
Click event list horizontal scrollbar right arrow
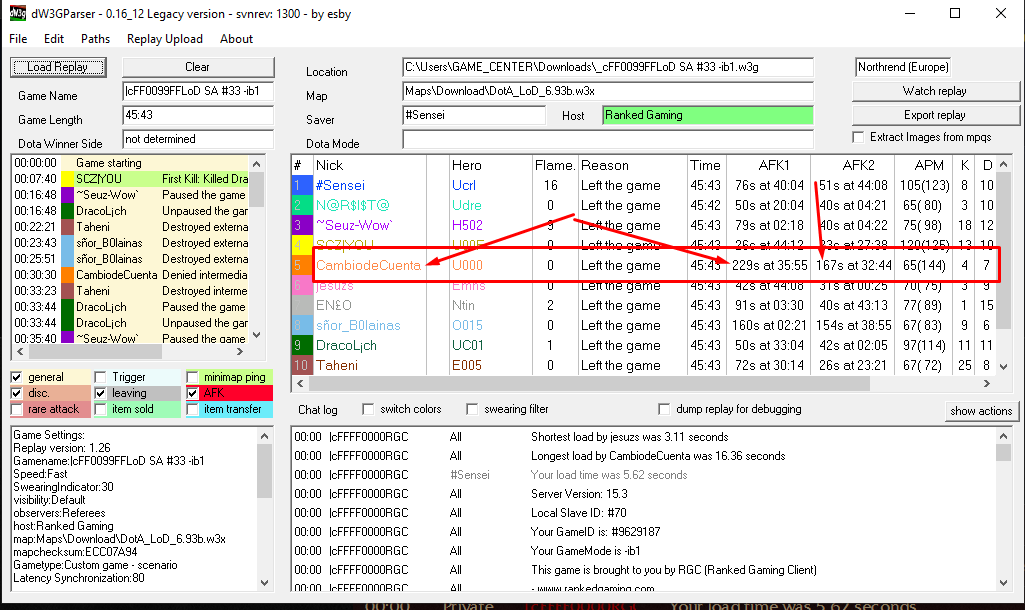[240, 352]
